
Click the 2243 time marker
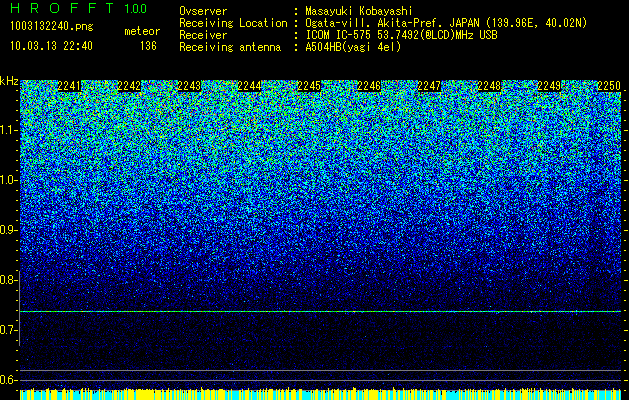click(x=189, y=86)
